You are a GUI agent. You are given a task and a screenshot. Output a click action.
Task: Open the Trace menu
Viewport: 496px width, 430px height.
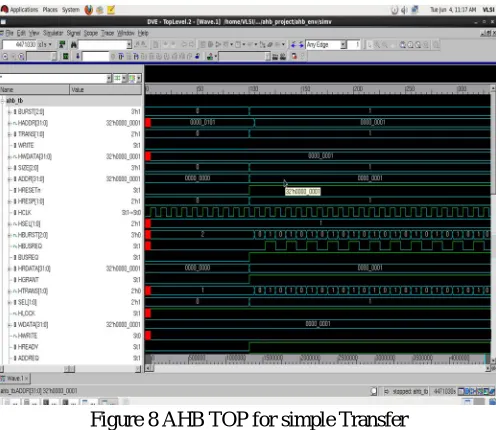108,33
